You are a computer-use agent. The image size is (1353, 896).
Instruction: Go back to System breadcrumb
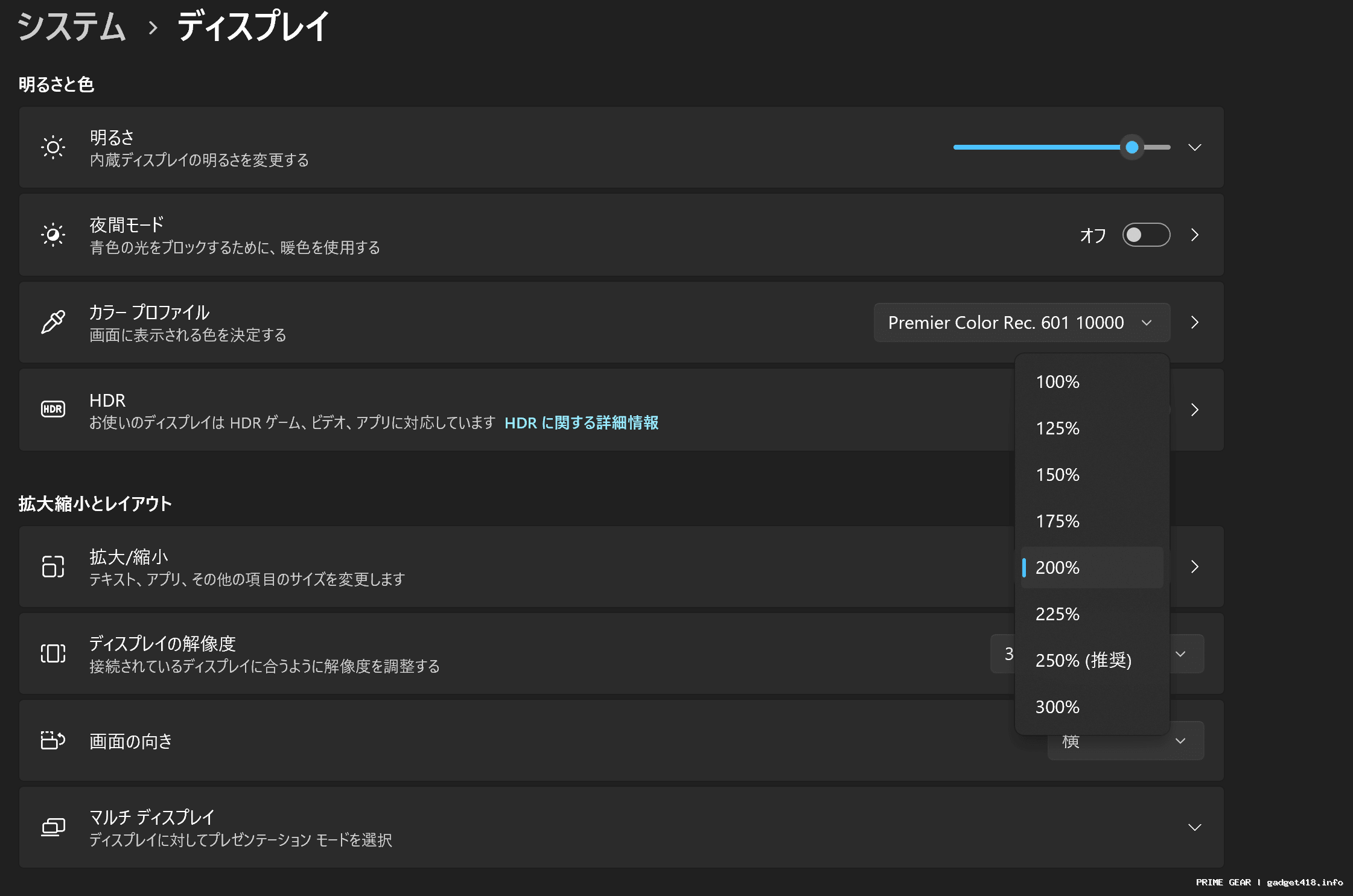(71, 27)
